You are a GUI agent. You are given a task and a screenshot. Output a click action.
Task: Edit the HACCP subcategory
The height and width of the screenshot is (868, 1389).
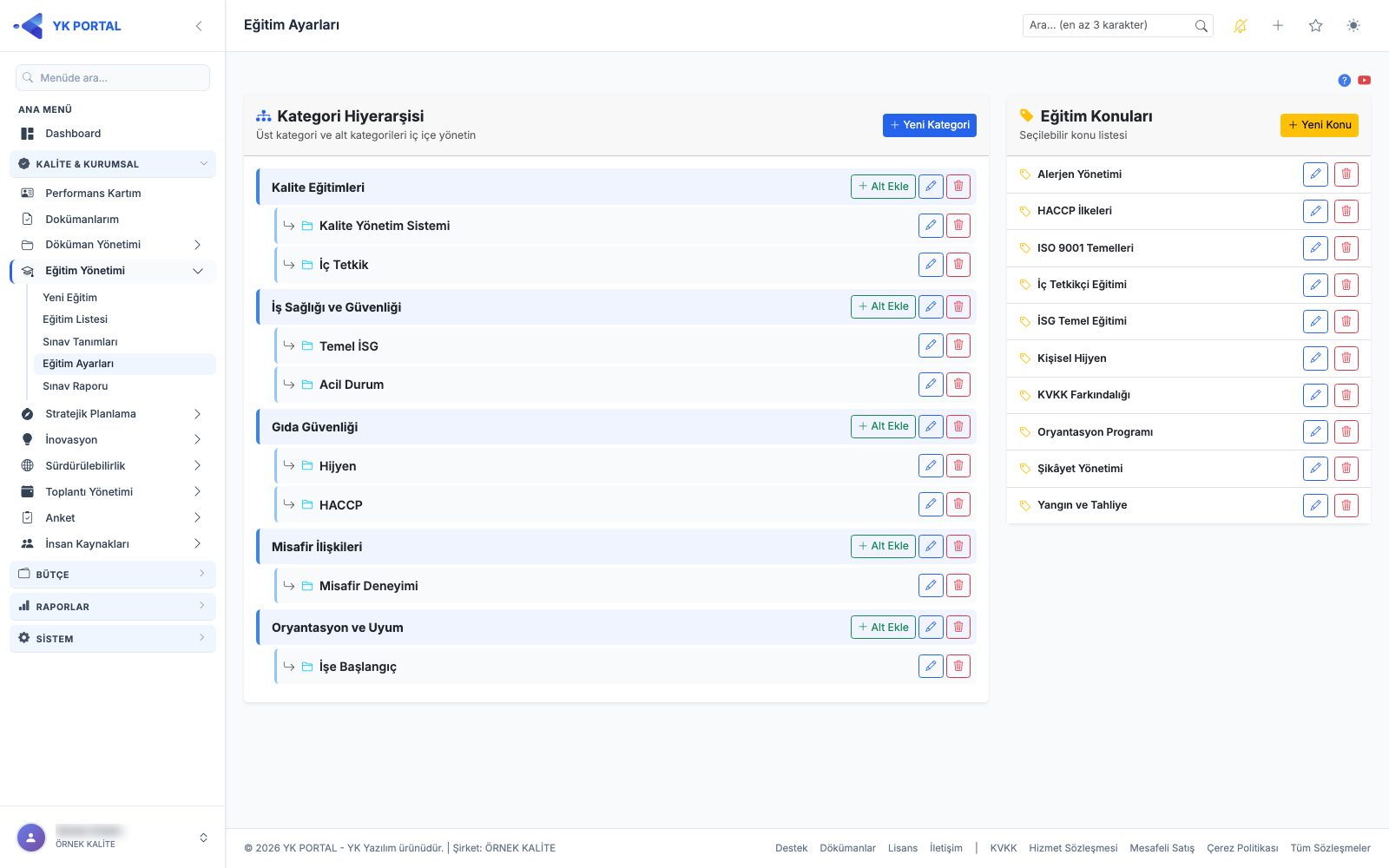point(931,504)
